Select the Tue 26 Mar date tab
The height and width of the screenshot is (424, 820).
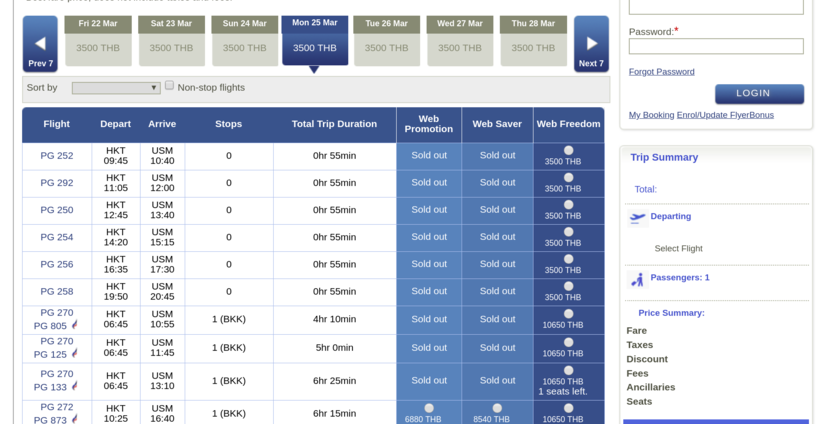(x=386, y=41)
